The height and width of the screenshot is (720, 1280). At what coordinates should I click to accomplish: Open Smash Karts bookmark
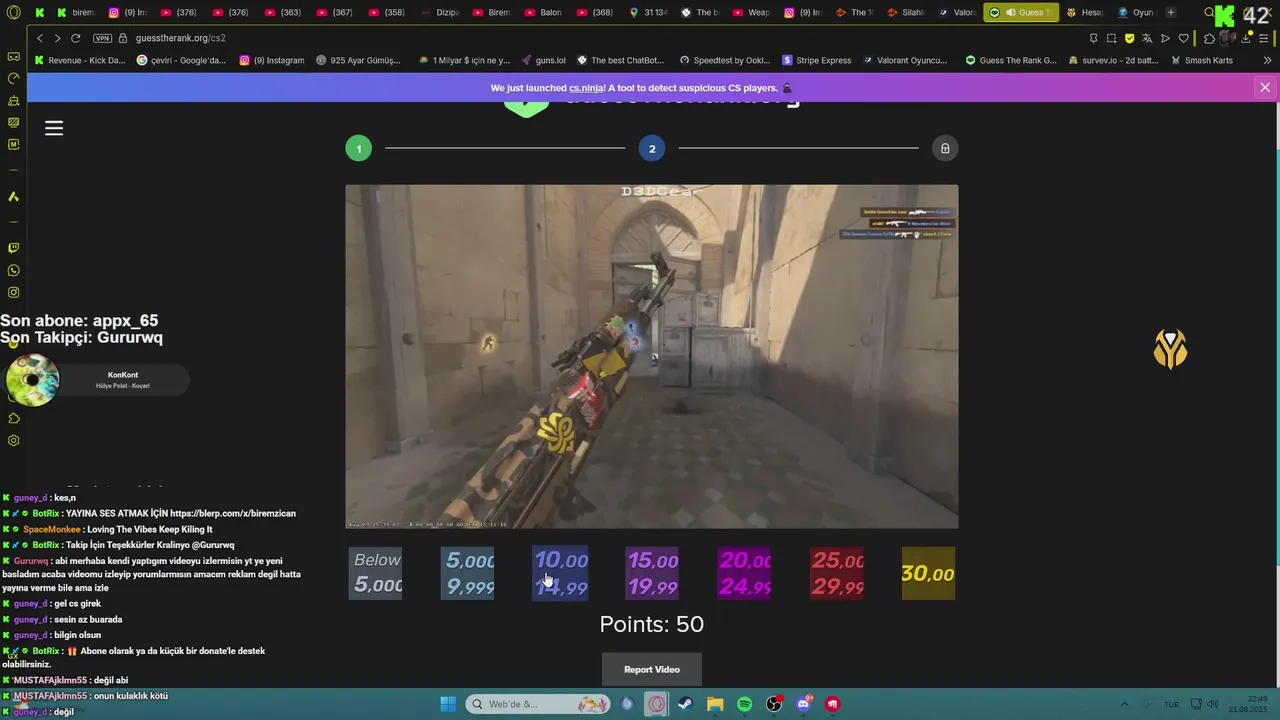click(1201, 60)
